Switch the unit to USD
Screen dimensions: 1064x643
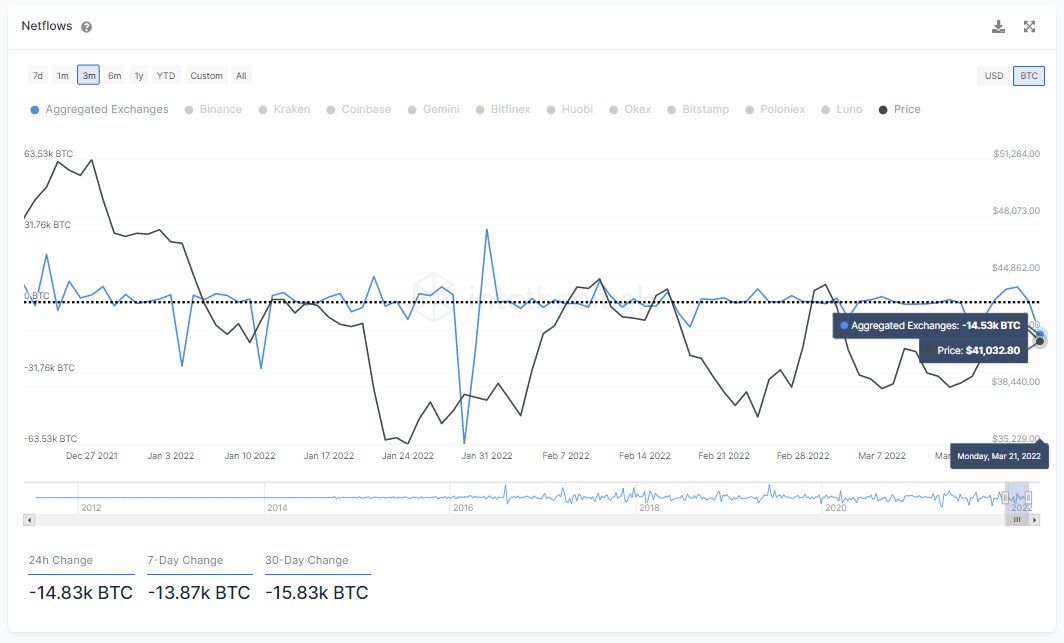tap(993, 75)
